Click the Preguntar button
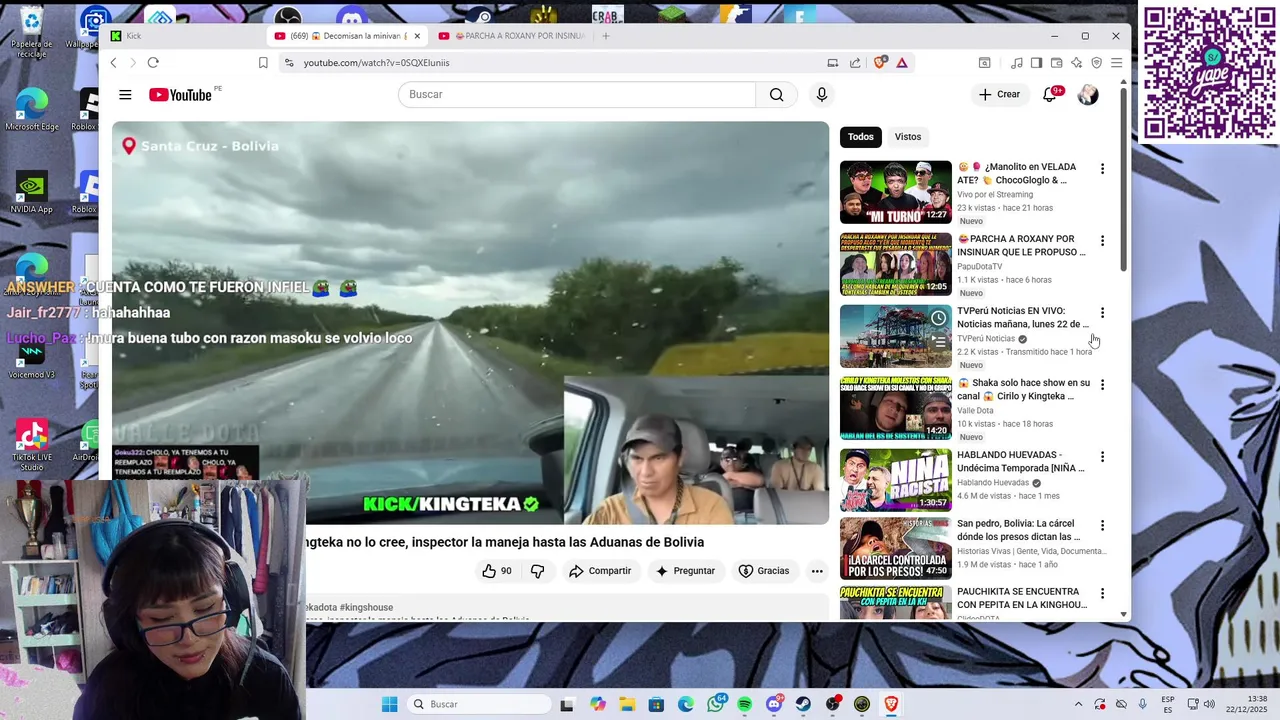The width and height of the screenshot is (1280, 720). coord(685,571)
